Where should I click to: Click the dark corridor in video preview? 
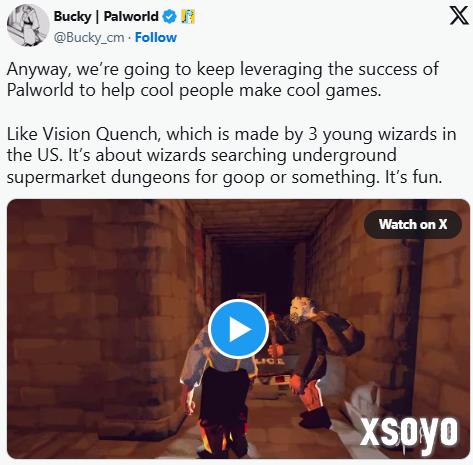[255, 267]
